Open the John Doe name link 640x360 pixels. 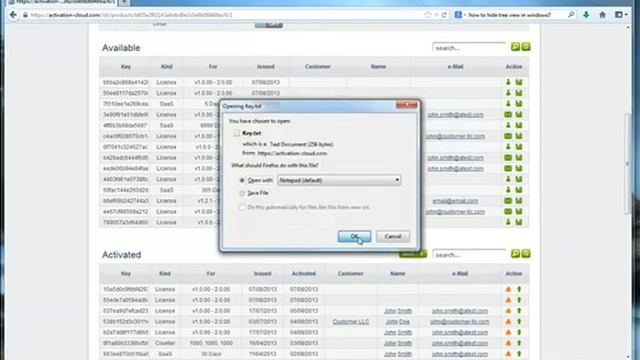pyautogui.click(x=398, y=322)
